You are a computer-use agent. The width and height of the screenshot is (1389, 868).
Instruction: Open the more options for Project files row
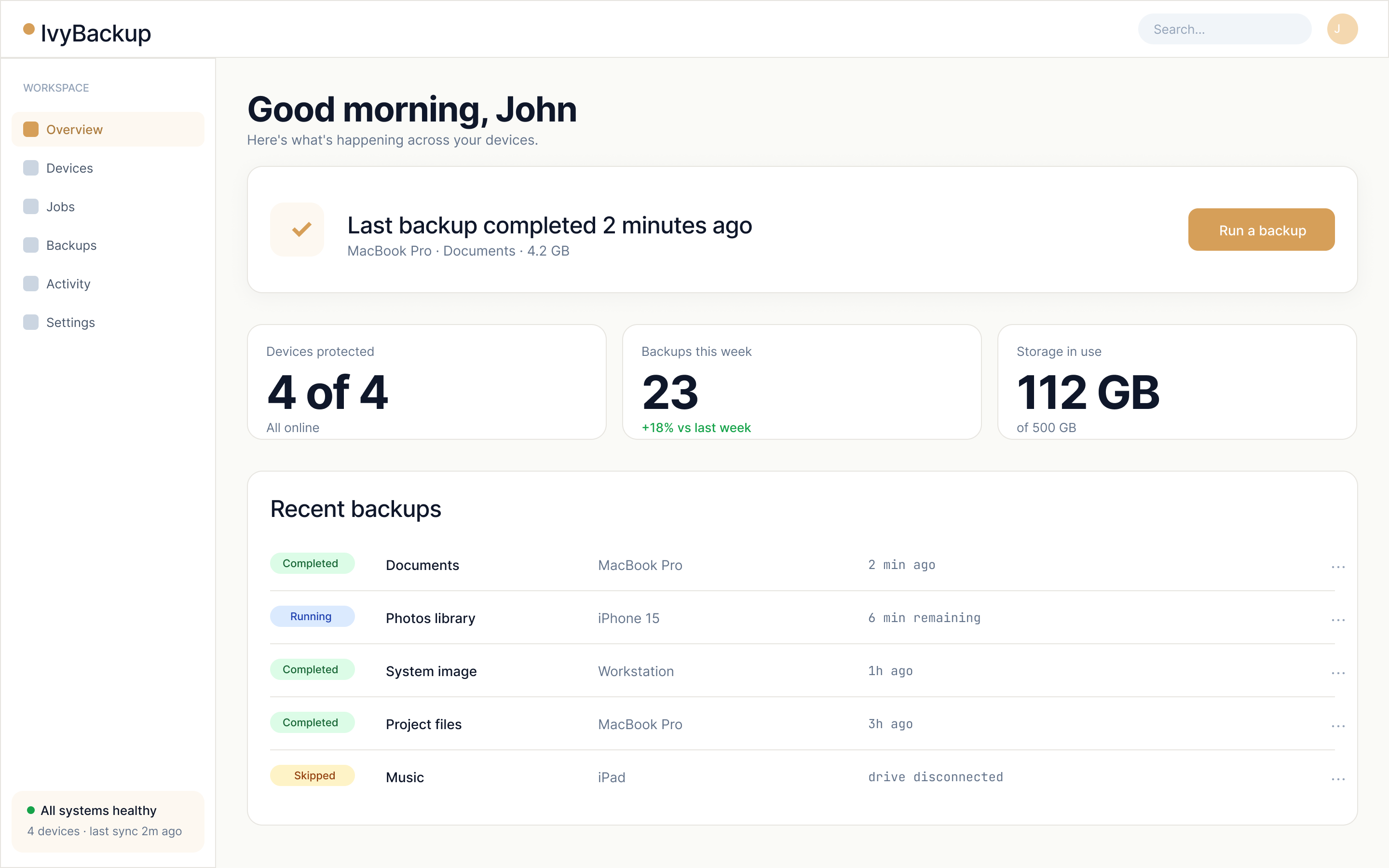click(x=1338, y=726)
